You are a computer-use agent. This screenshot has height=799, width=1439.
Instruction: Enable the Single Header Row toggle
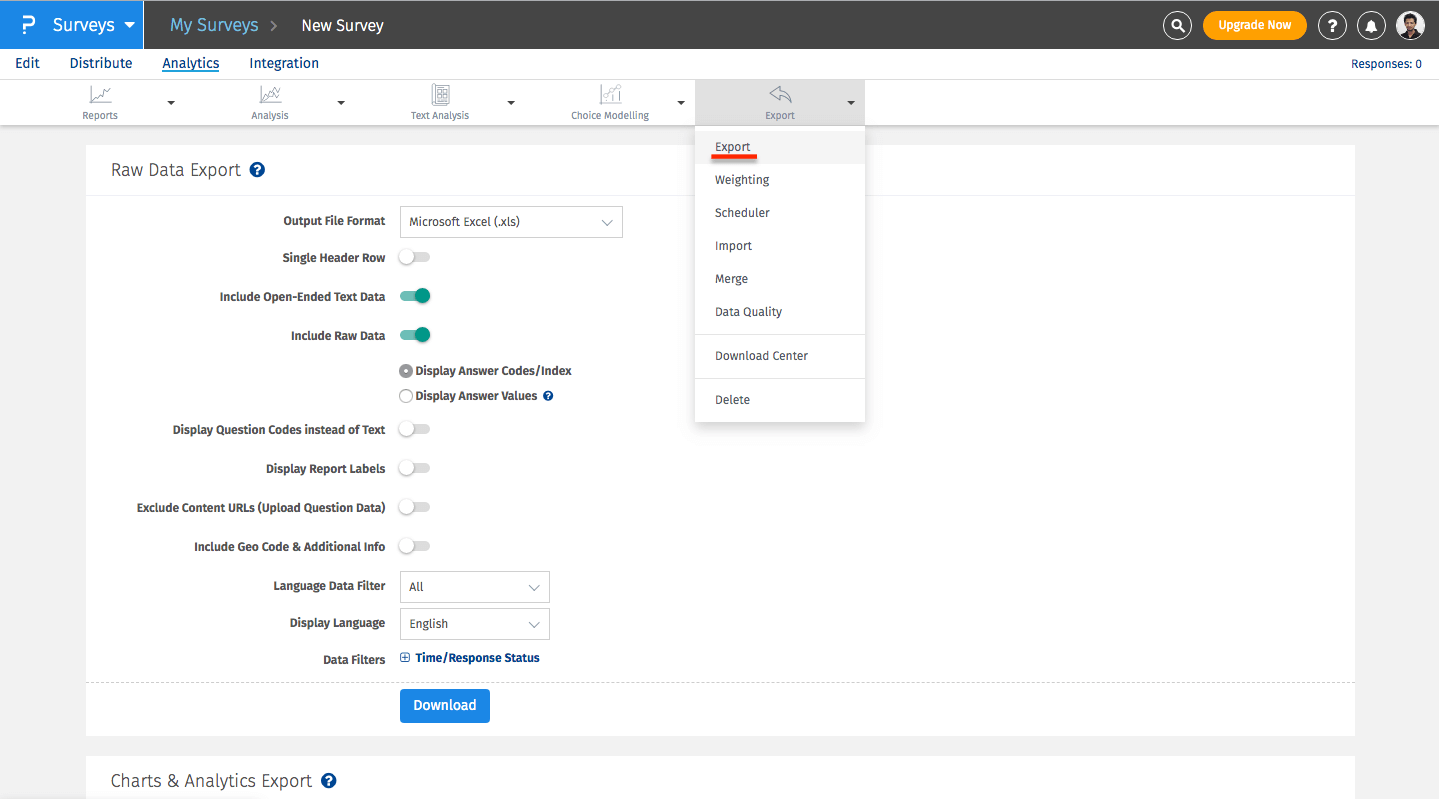click(x=414, y=258)
